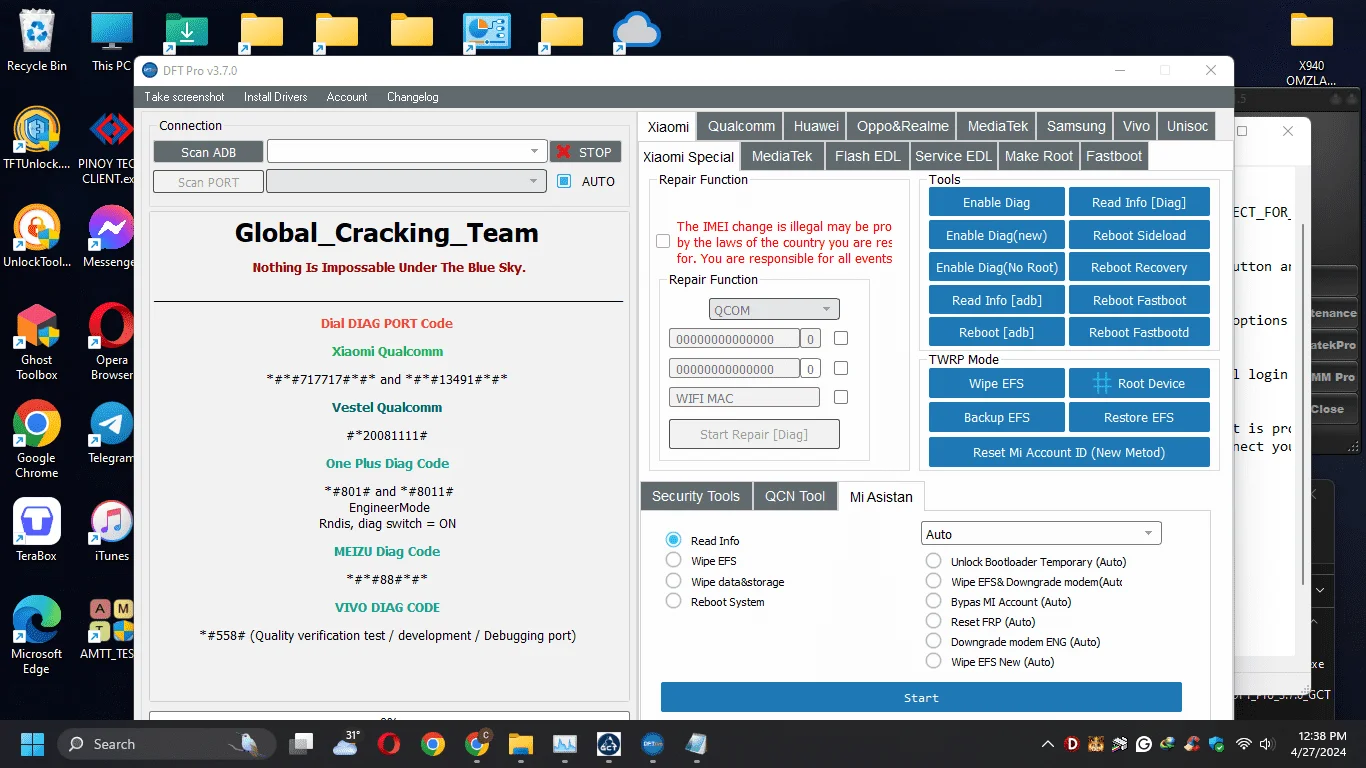Select Unlock Bootloader Temporary (Auto) option

[933, 561]
